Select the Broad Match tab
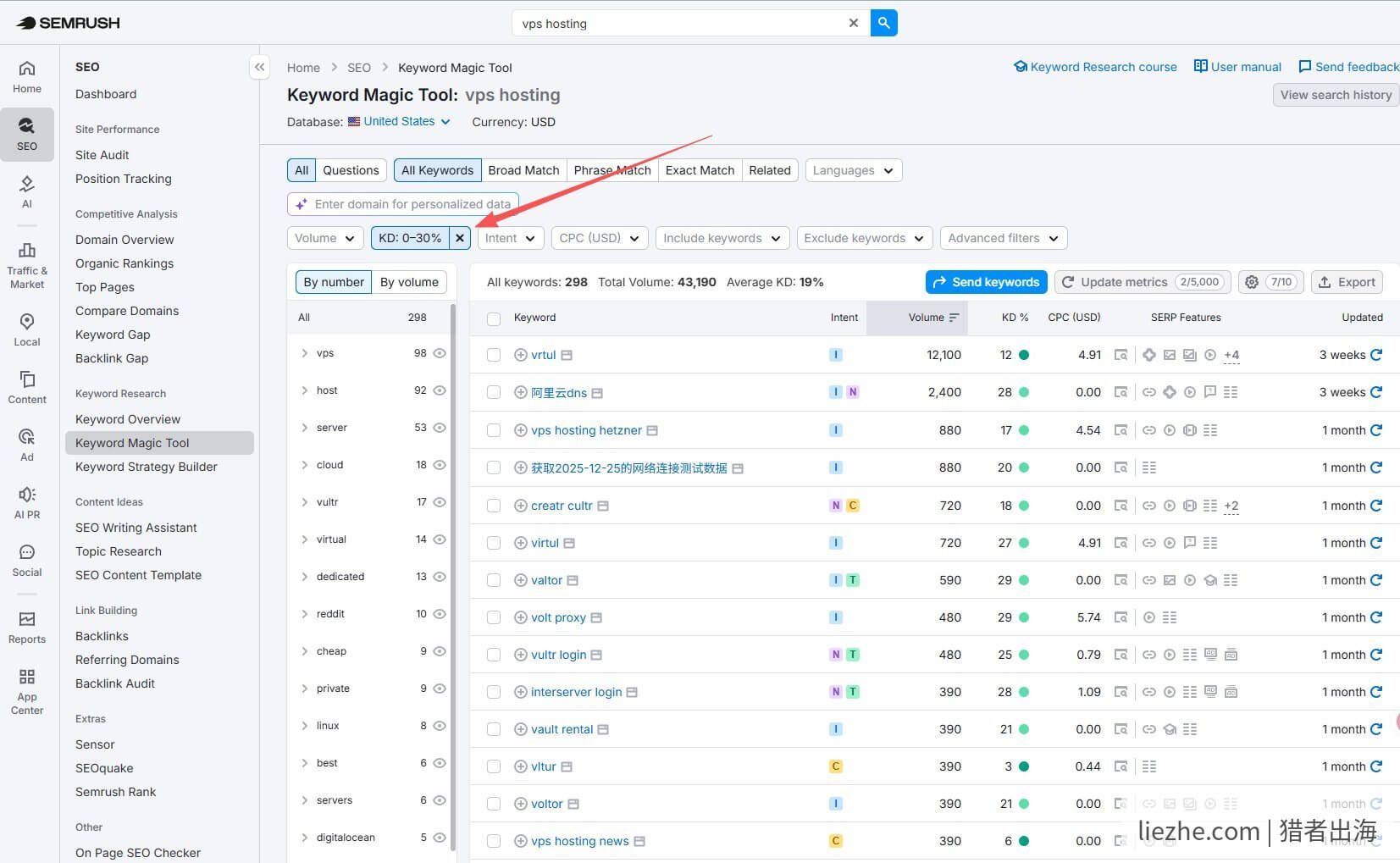 [523, 170]
